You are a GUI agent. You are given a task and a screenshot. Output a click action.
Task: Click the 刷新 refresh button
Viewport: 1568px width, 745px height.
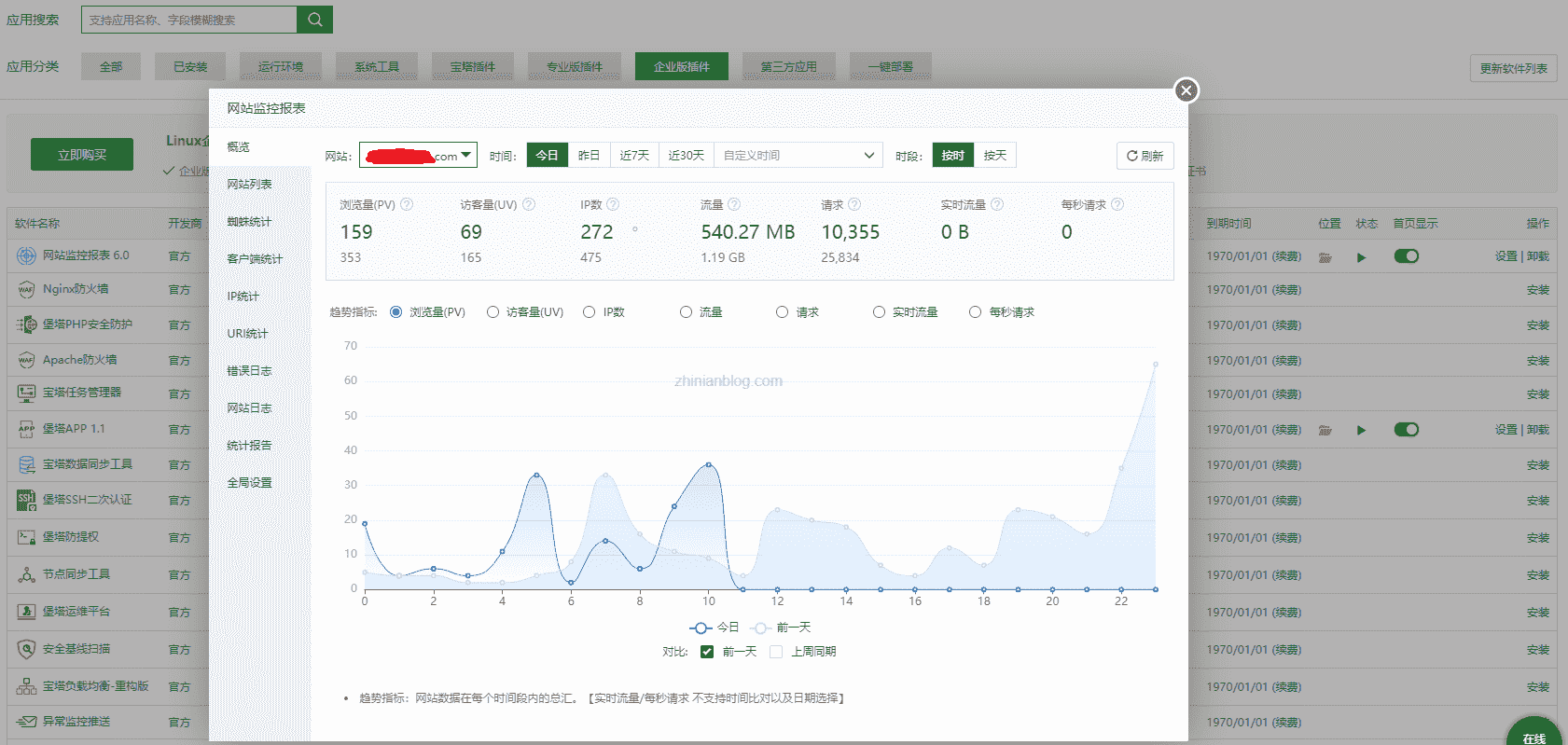coord(1145,156)
